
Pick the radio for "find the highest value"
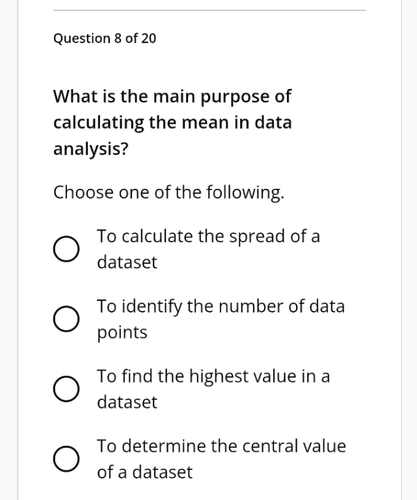66,389
